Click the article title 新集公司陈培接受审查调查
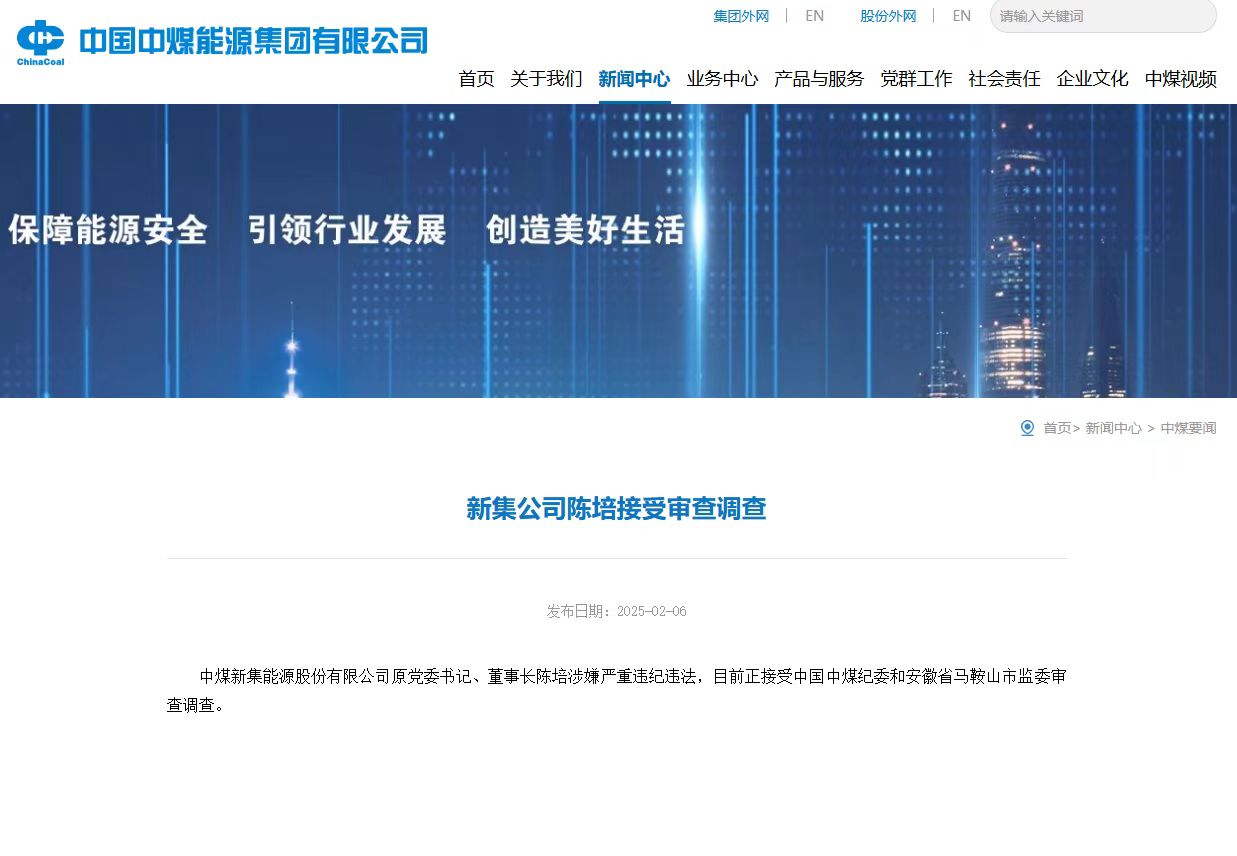 click(x=616, y=508)
